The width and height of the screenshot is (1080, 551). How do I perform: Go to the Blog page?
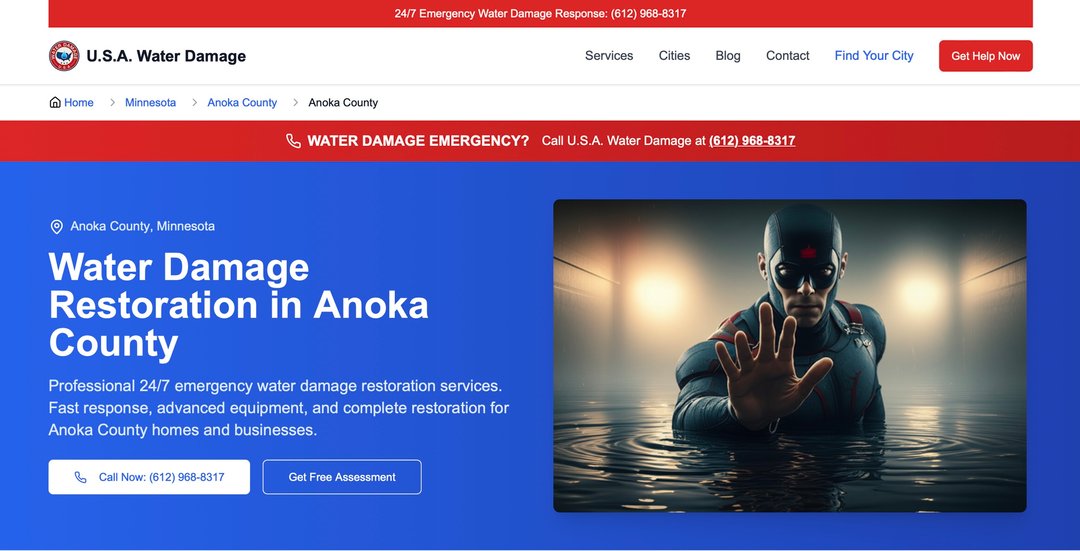(728, 56)
